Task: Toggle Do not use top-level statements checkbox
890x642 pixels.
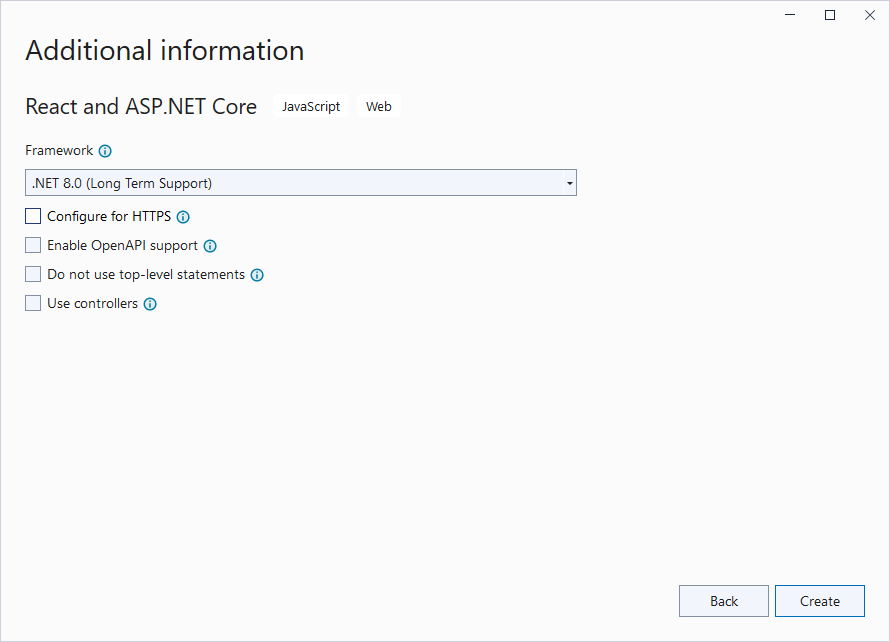Action: click(x=33, y=274)
